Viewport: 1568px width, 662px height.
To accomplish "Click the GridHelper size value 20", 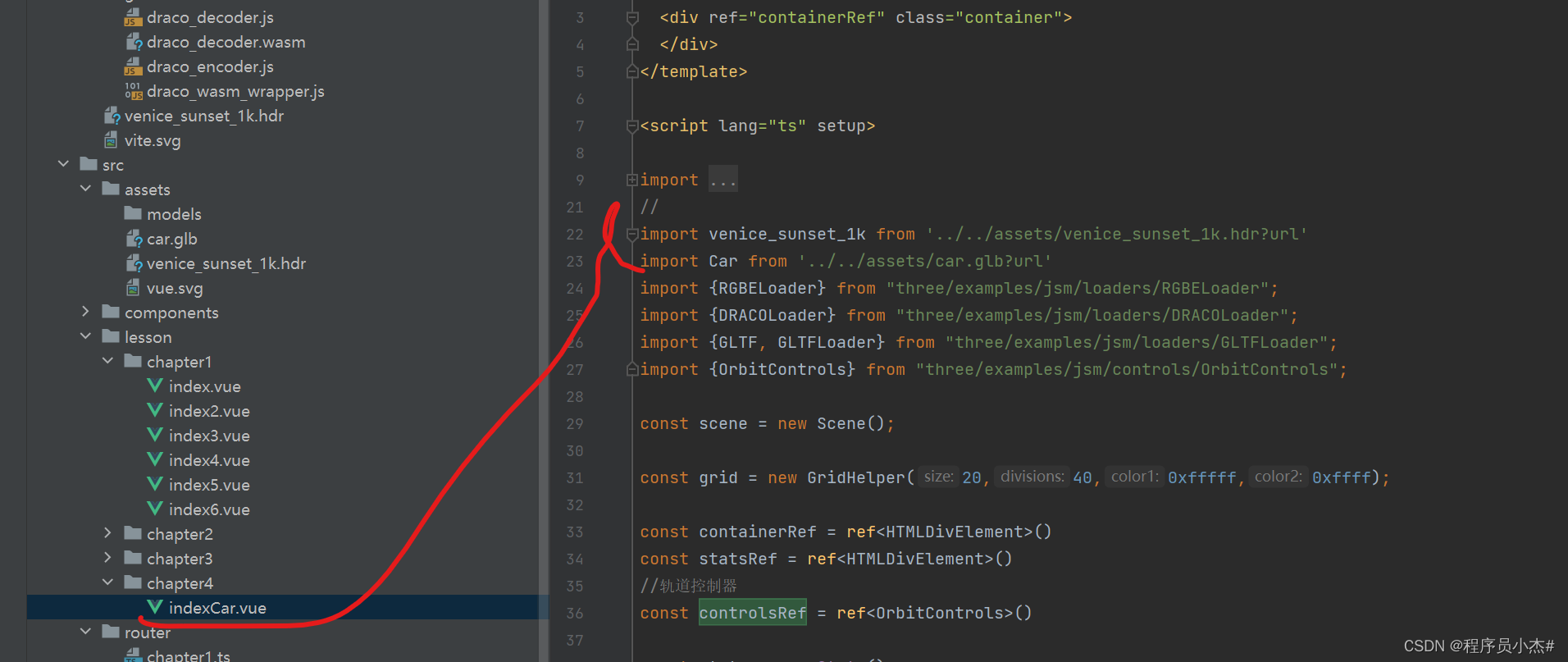I will (x=972, y=477).
